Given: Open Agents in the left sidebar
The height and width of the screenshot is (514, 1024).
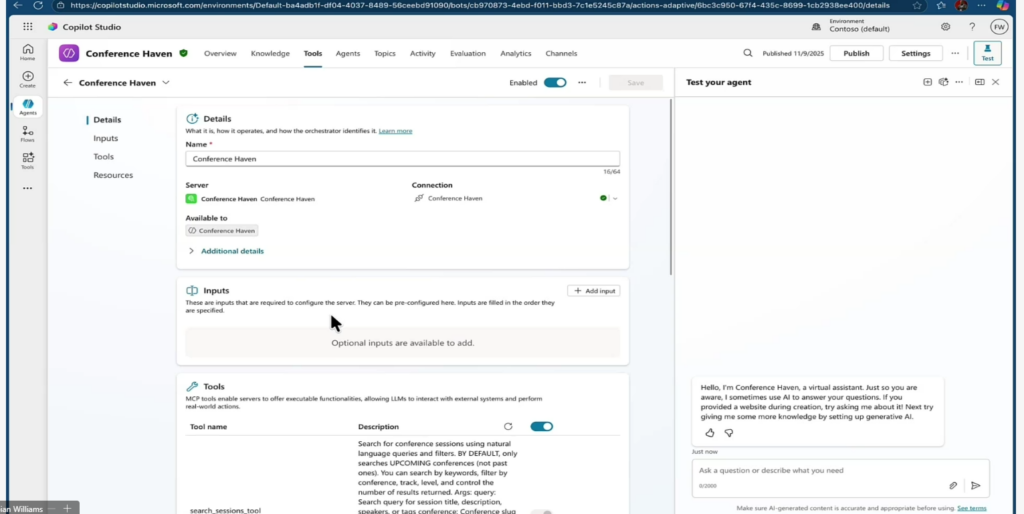Looking at the screenshot, I should point(27,107).
